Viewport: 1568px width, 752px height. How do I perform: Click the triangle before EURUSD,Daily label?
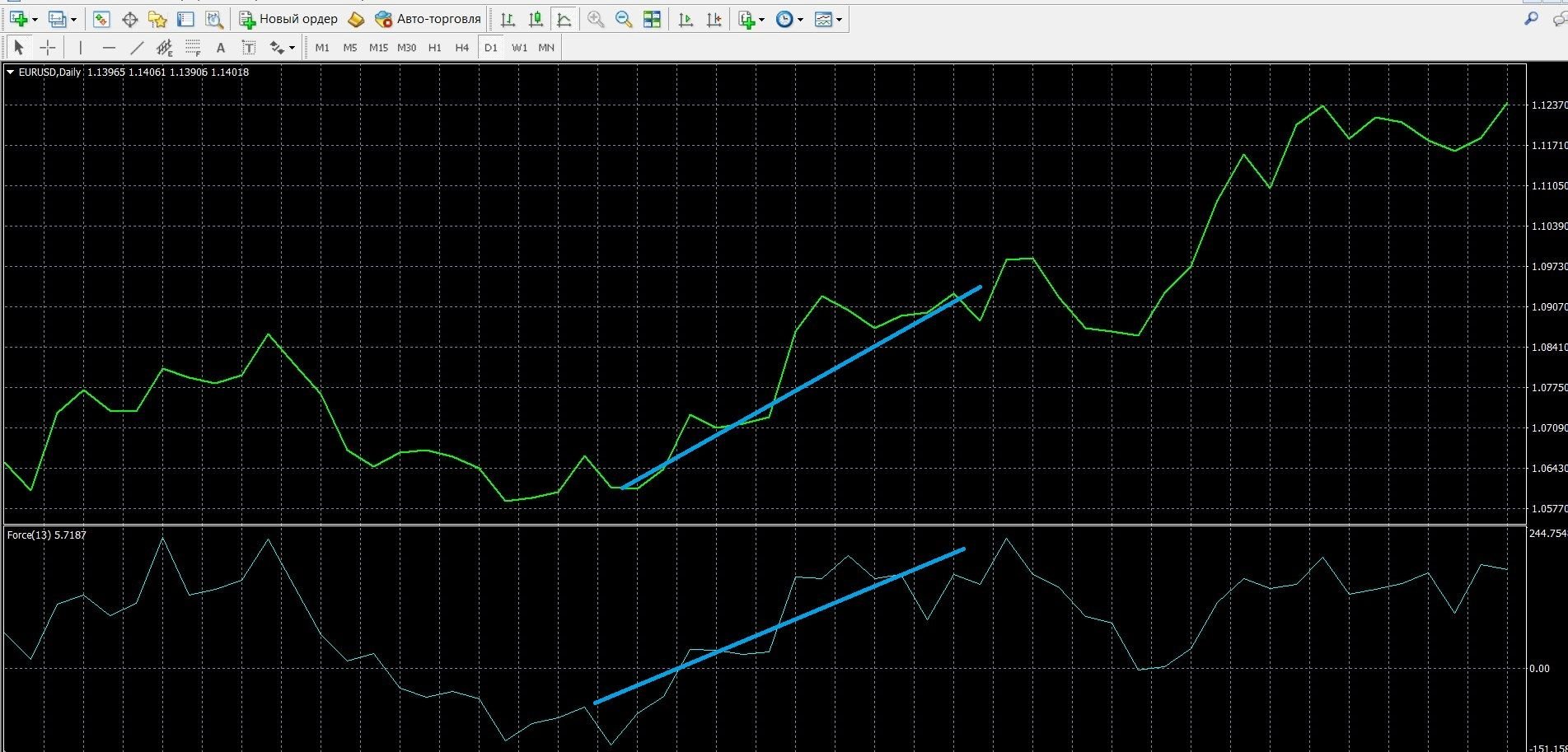click(10, 72)
